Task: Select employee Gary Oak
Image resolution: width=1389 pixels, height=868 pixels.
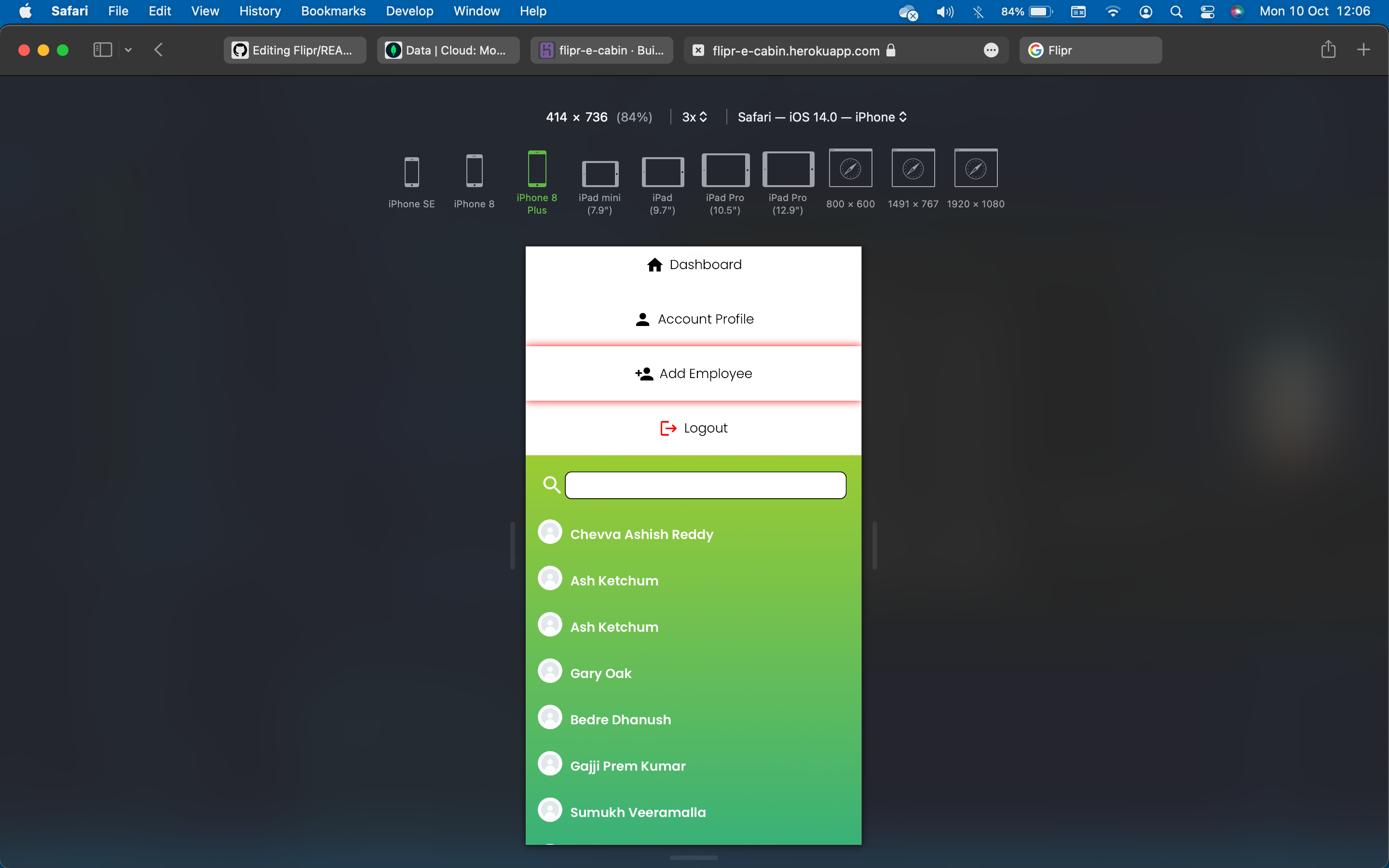Action: (600, 673)
